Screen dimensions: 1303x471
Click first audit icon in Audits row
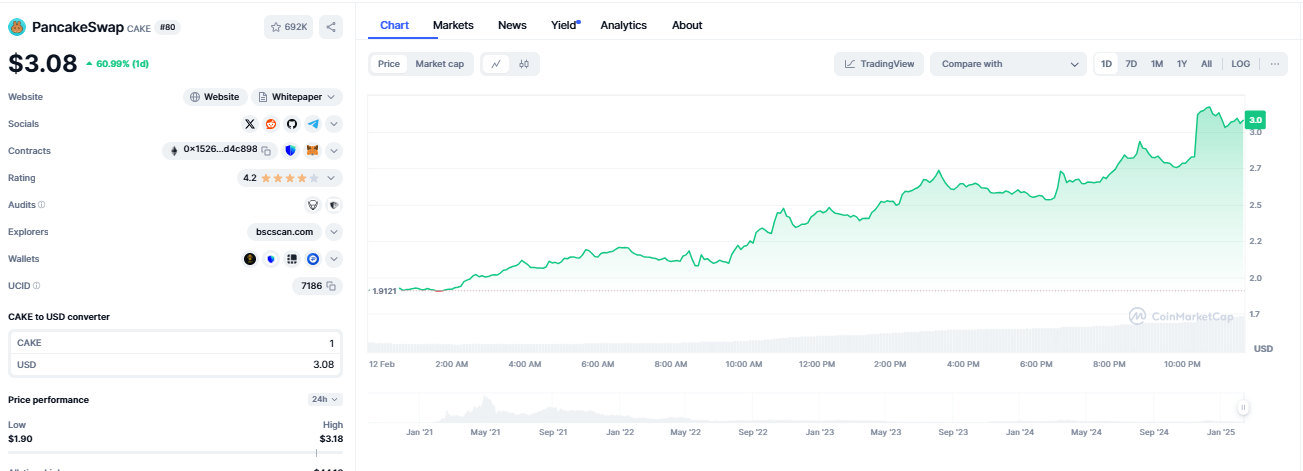[x=313, y=205]
